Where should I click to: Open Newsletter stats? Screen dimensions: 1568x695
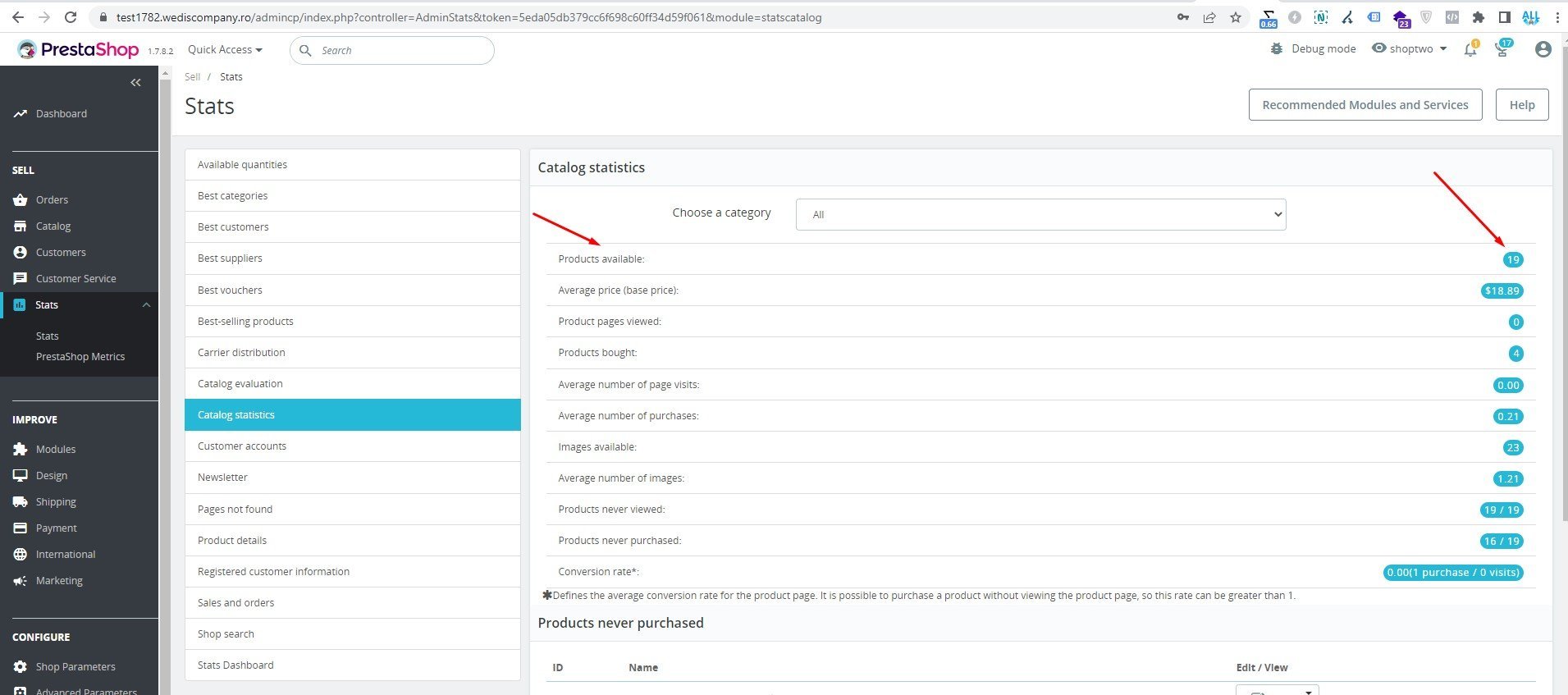tap(353, 478)
